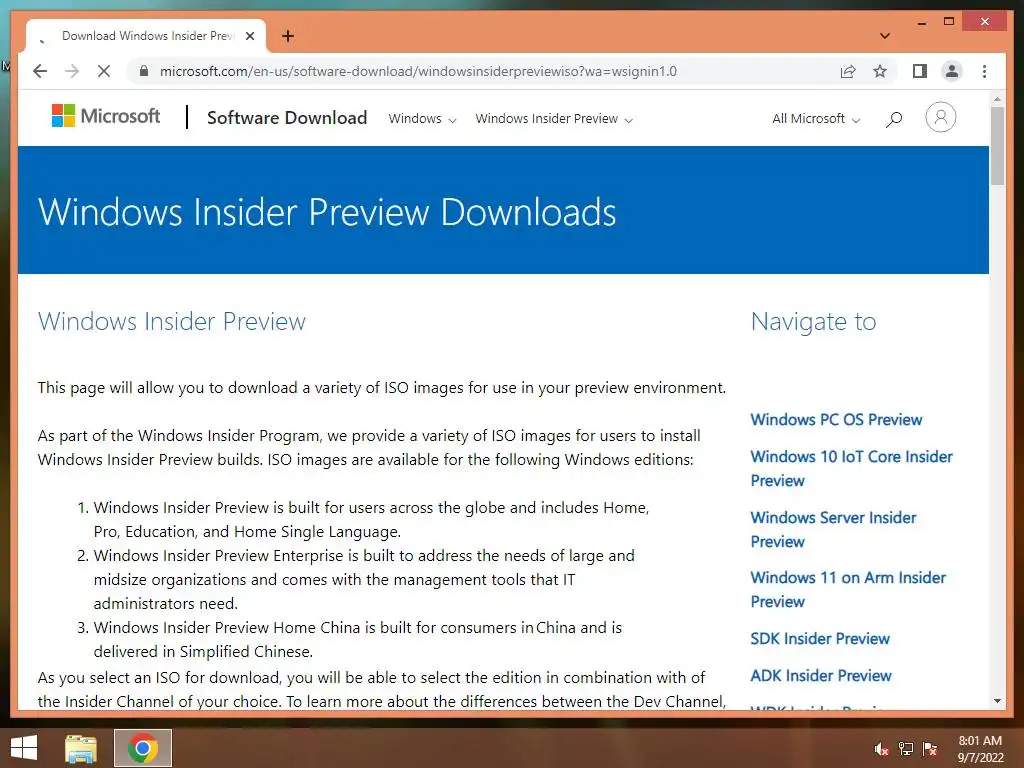
Task: Open network tray icon
Action: click(906, 749)
